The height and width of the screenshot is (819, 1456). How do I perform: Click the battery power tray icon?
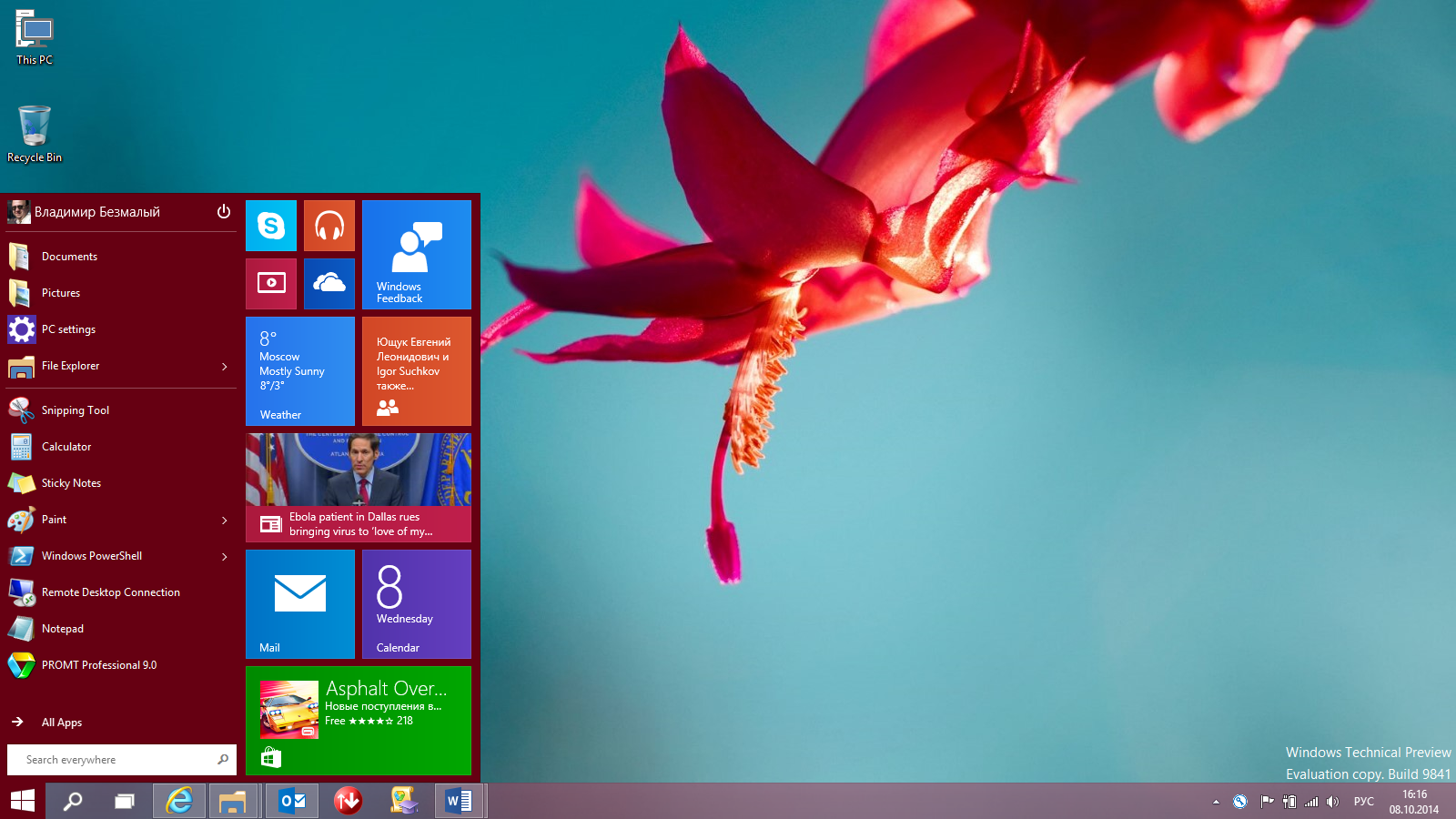pos(1289,802)
